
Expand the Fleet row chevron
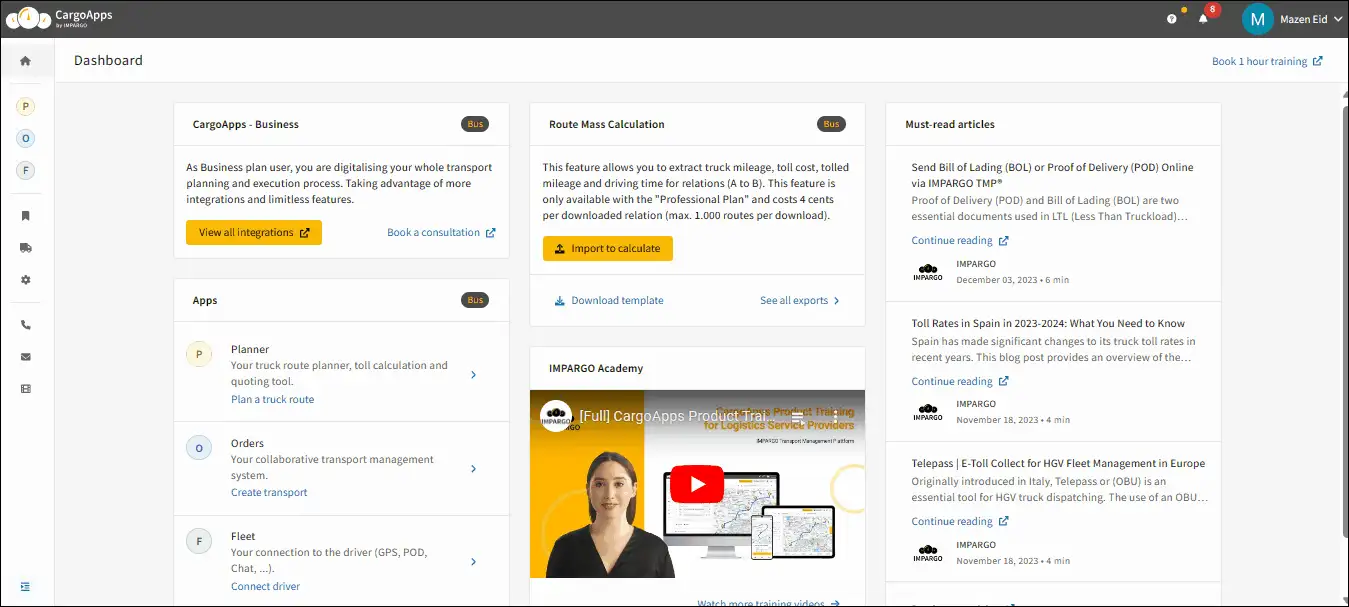473,562
